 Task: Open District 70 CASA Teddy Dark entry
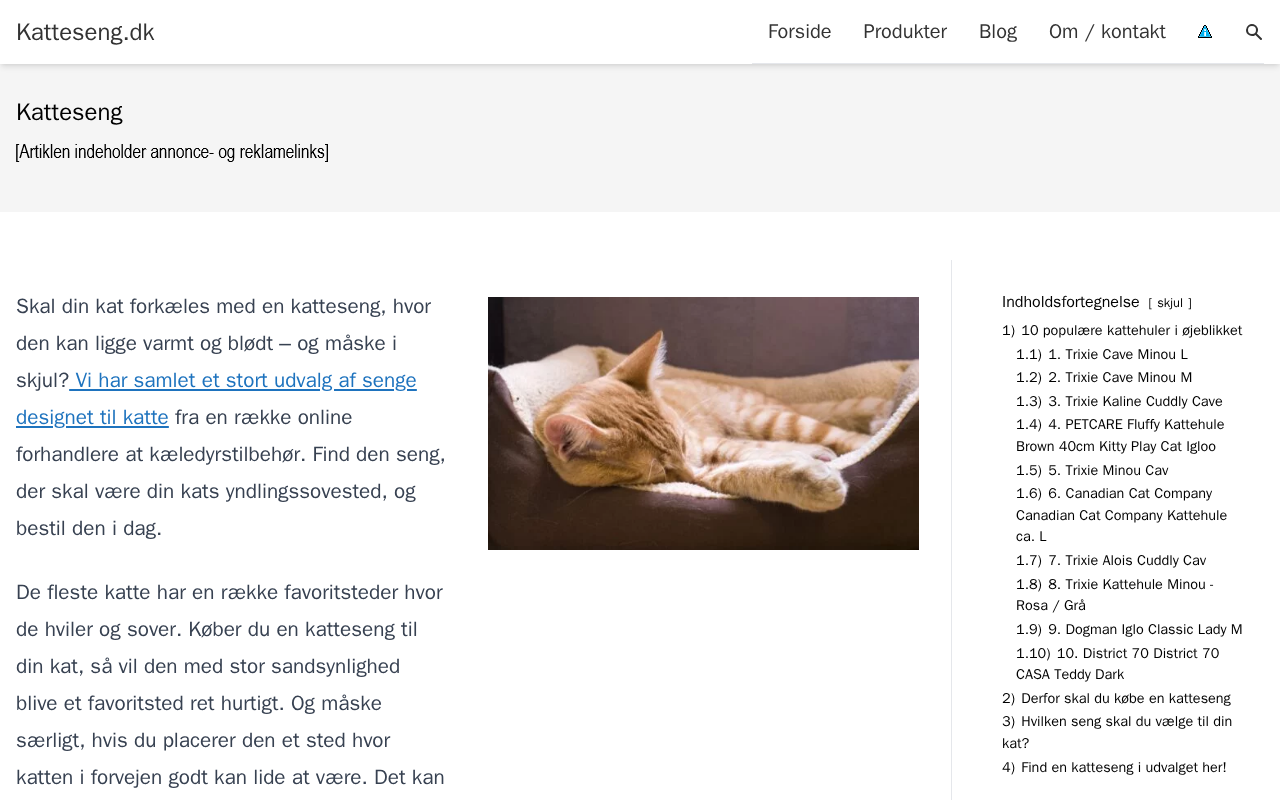click(1118, 664)
